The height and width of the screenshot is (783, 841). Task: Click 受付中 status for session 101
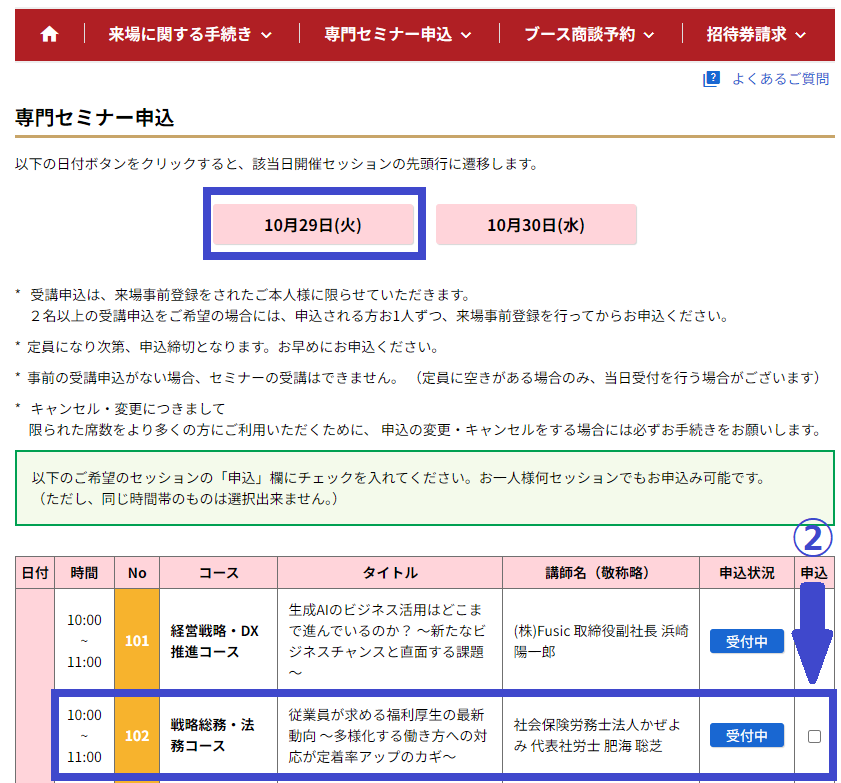pos(746,641)
